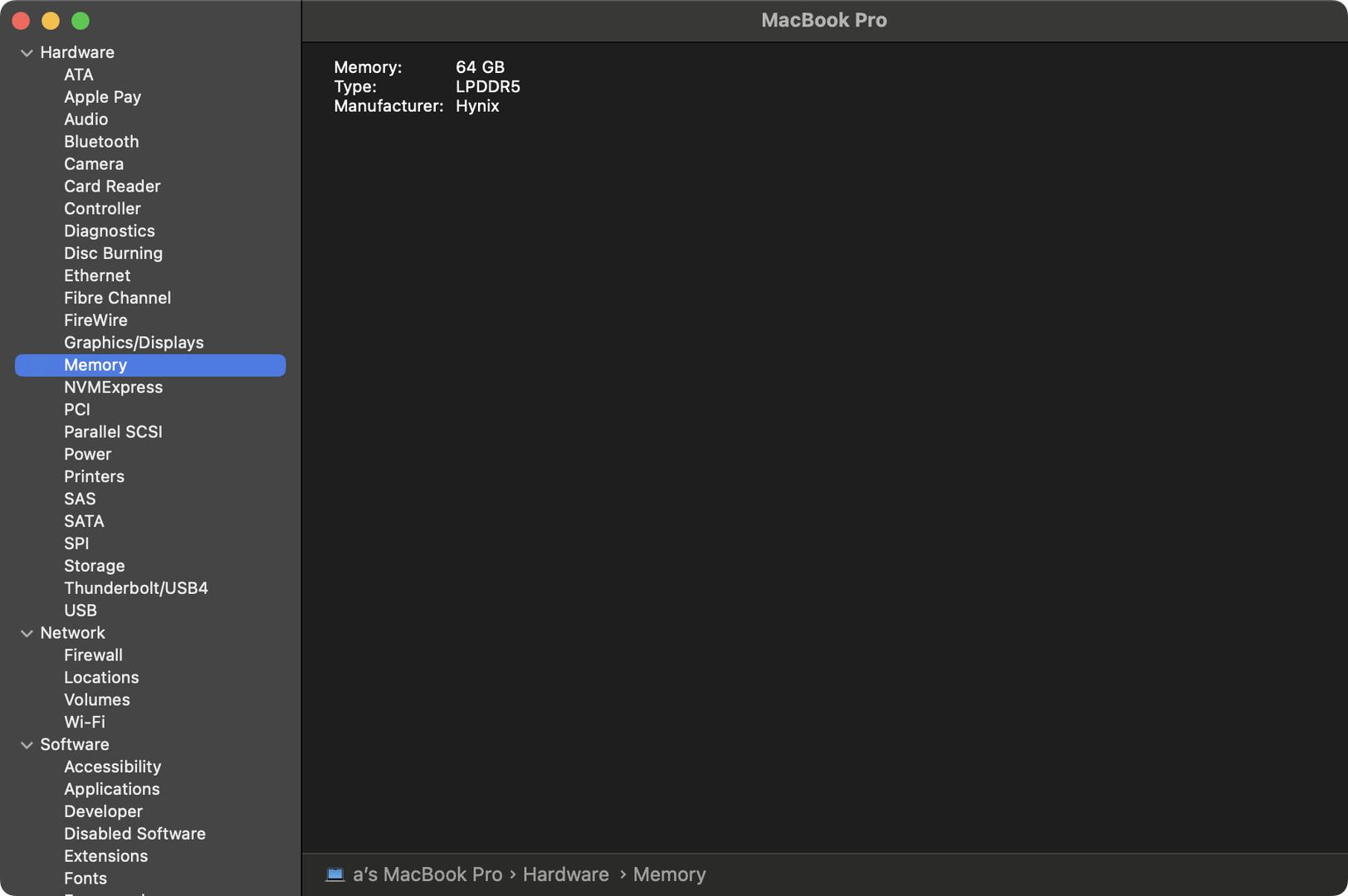1348x896 pixels.
Task: Click the green full-screen button
Action: click(x=81, y=21)
